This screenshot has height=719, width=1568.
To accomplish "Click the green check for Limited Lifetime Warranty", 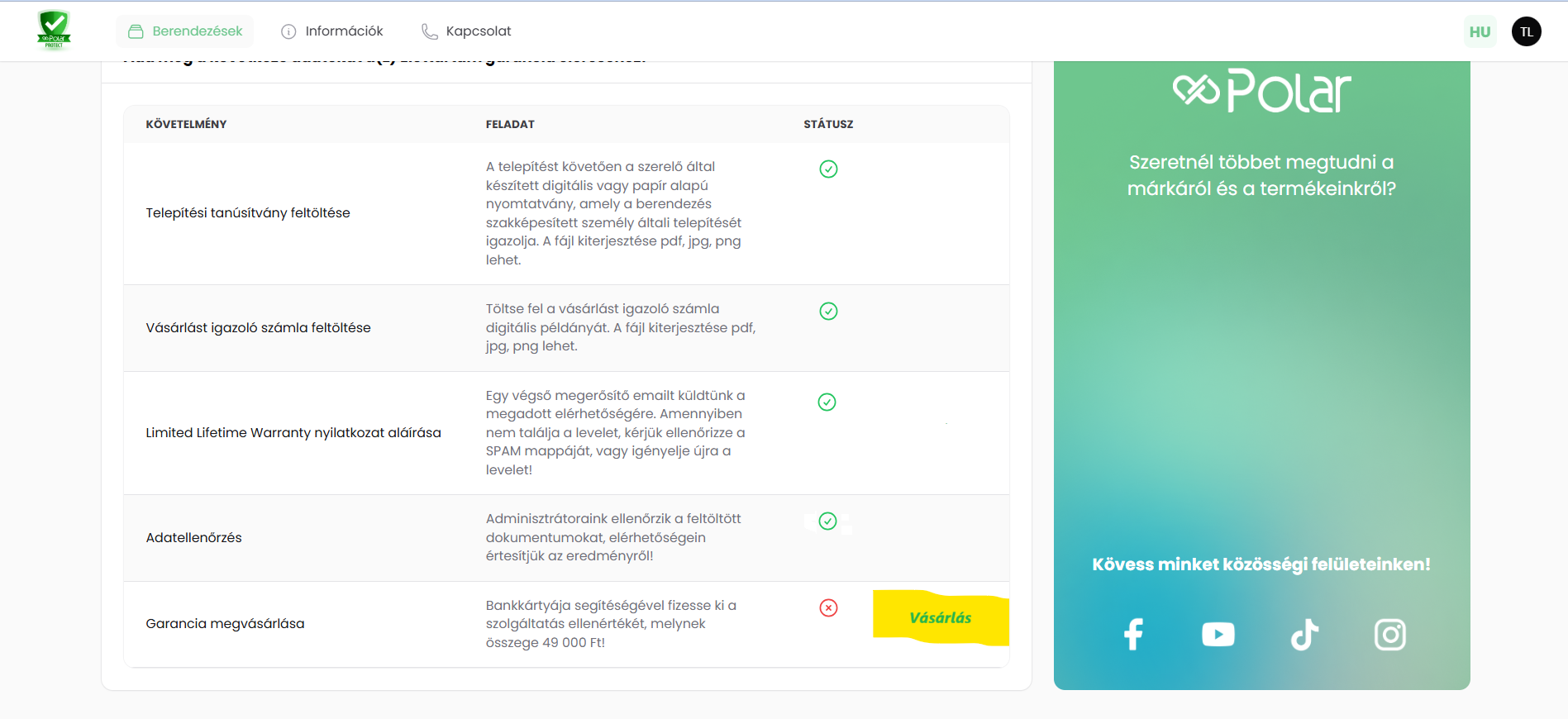I will coord(827,402).
